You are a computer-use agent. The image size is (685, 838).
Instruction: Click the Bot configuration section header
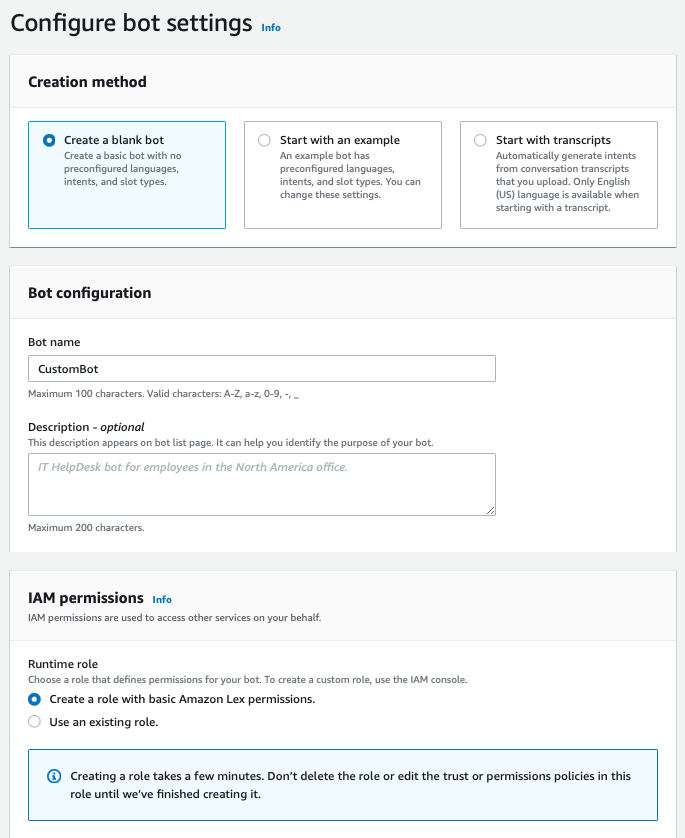tap(89, 293)
